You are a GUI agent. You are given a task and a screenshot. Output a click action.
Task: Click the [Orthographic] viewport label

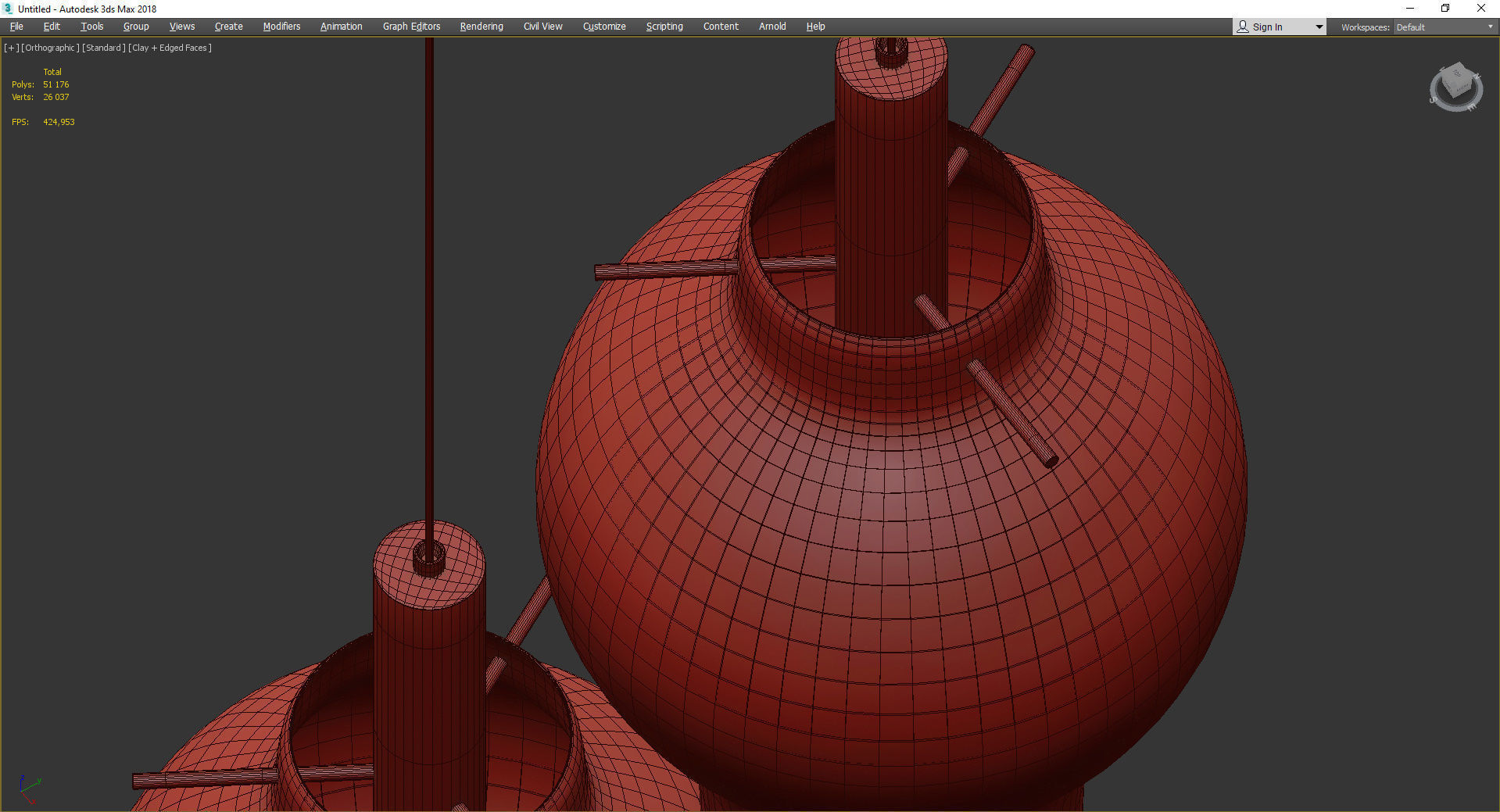[50, 48]
